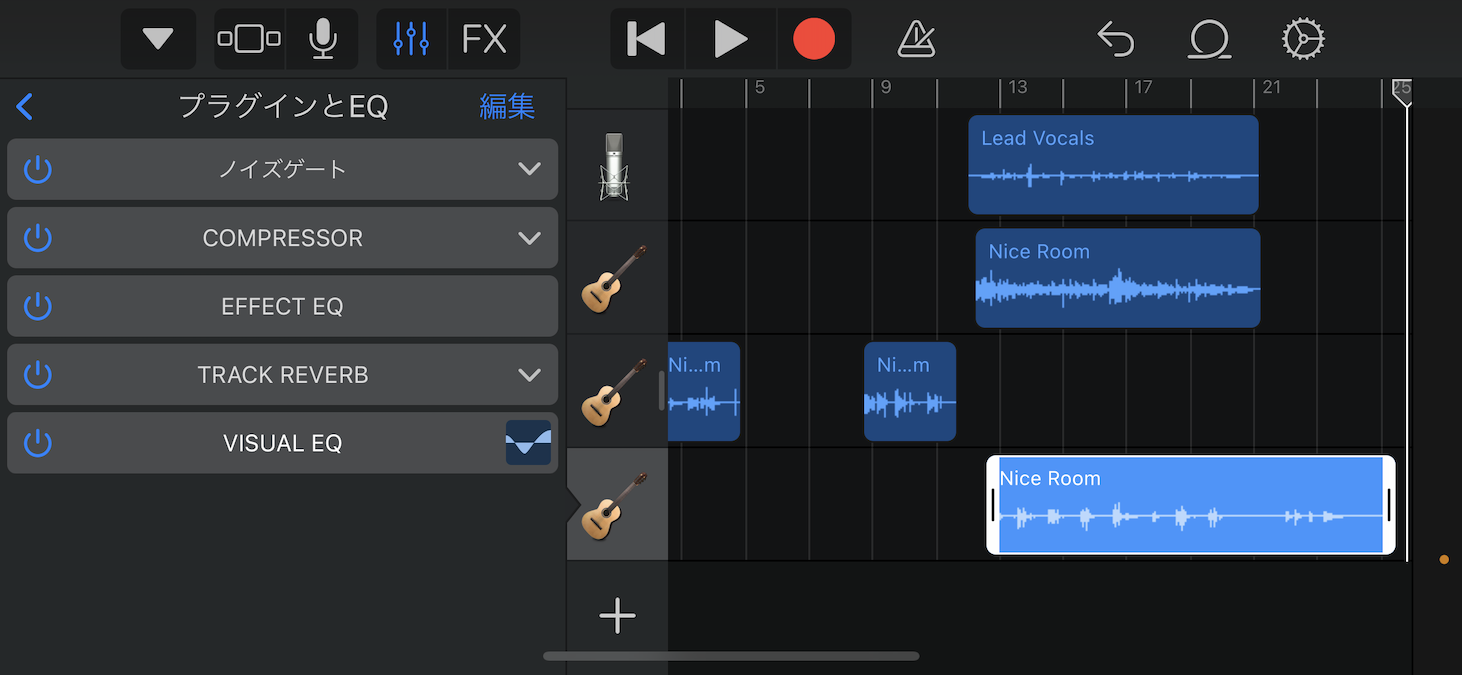Open the VISUAL EQ curve thumbnail

click(x=528, y=443)
